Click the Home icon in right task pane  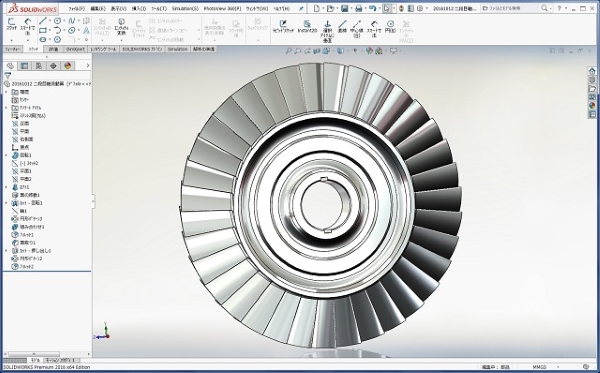tap(592, 71)
